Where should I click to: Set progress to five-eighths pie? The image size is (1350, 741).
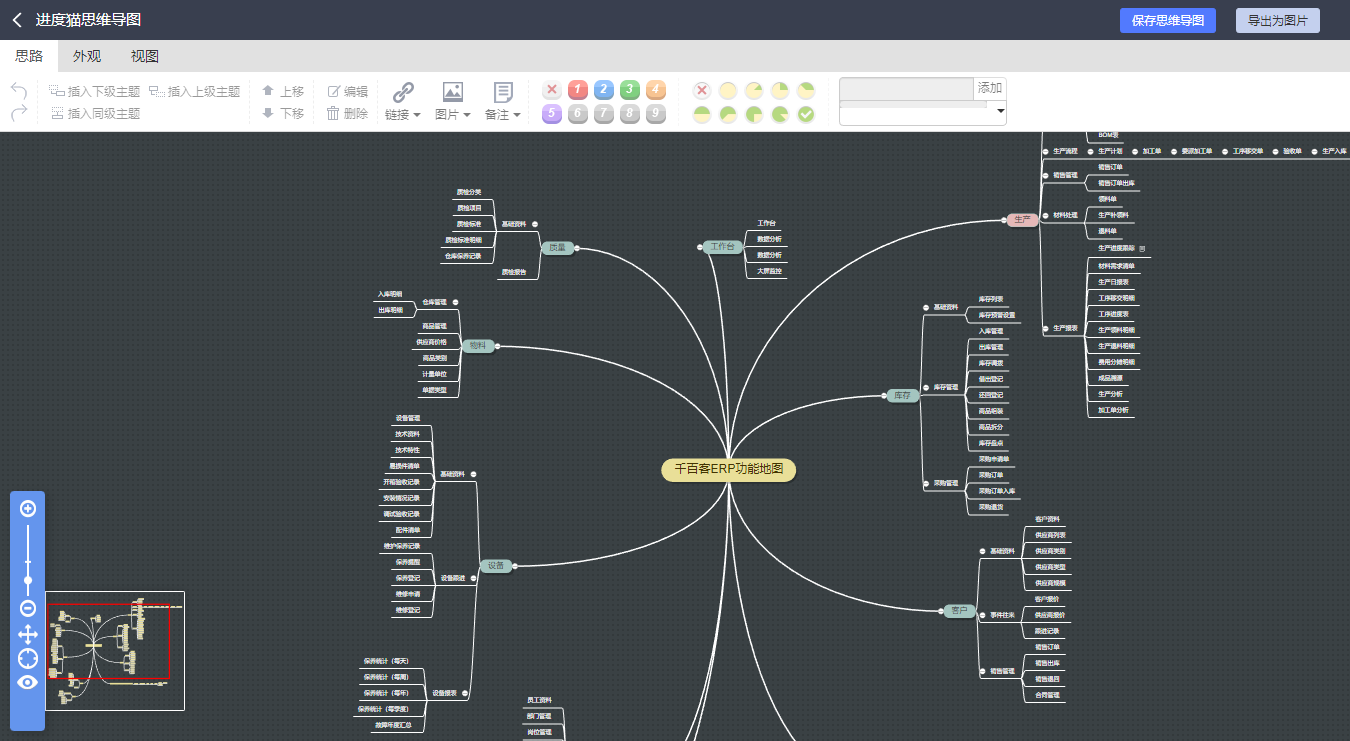(728, 115)
